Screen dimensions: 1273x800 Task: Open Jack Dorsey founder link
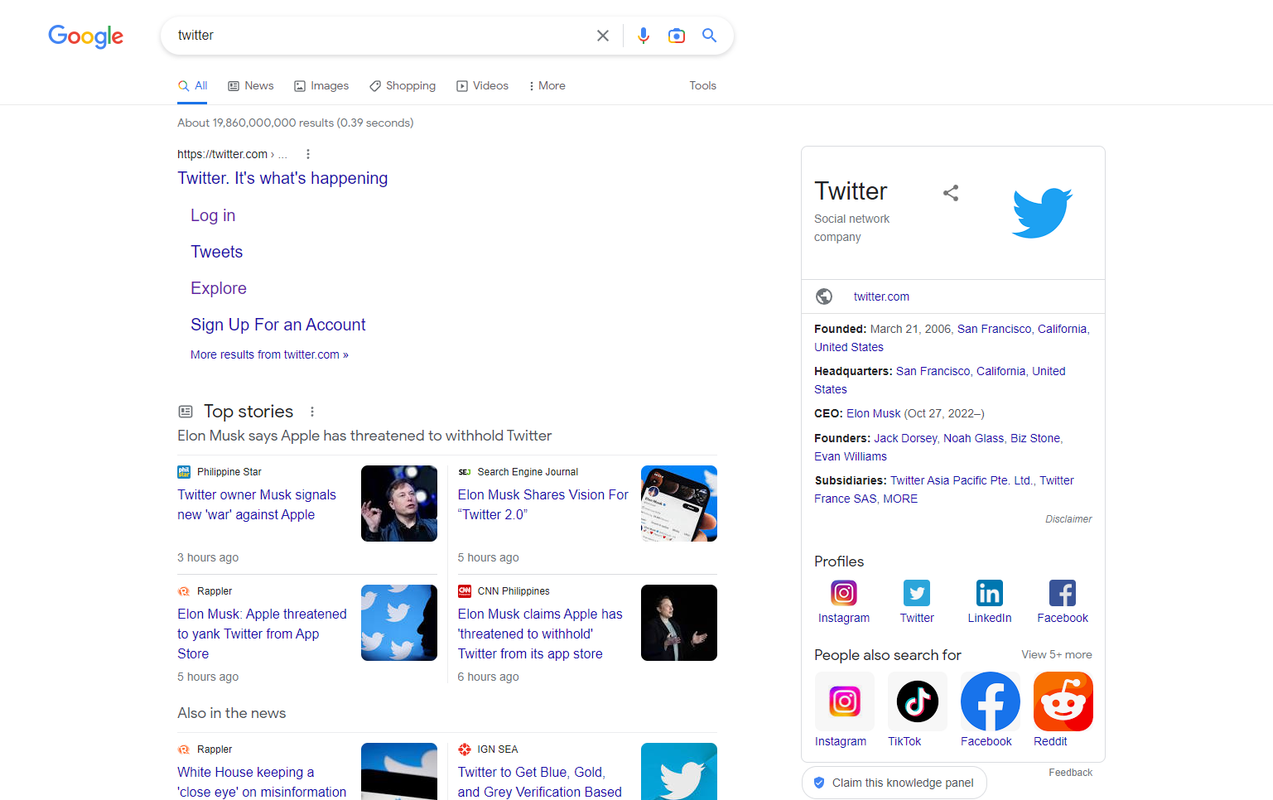[x=905, y=438]
